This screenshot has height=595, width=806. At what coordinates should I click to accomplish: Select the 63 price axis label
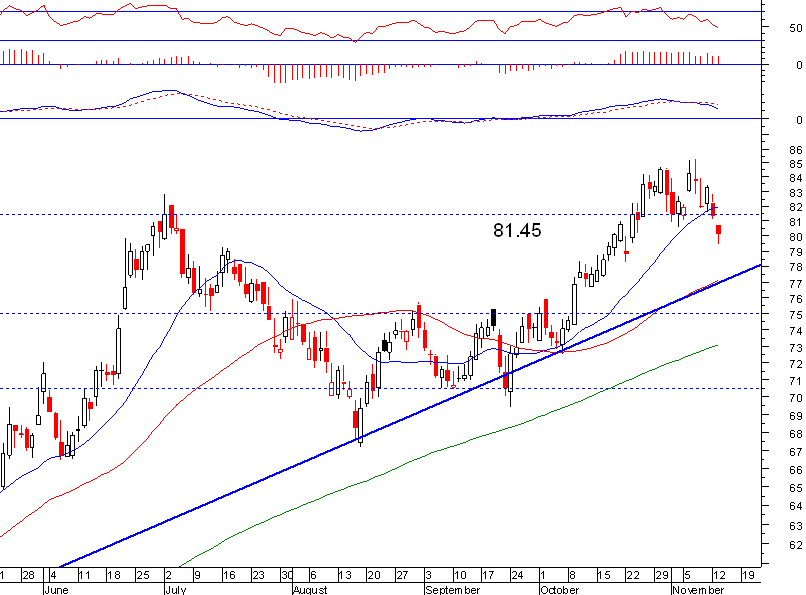796,526
